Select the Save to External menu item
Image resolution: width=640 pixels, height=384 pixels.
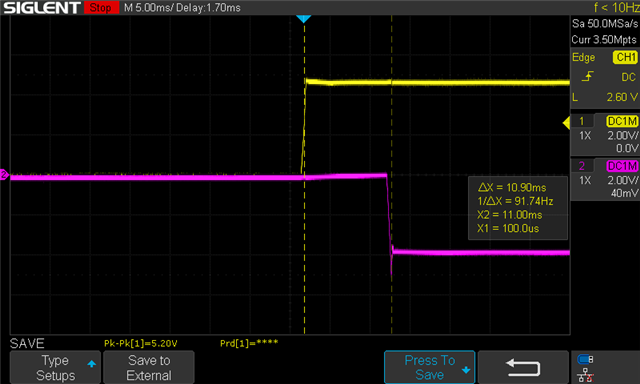[x=149, y=367]
